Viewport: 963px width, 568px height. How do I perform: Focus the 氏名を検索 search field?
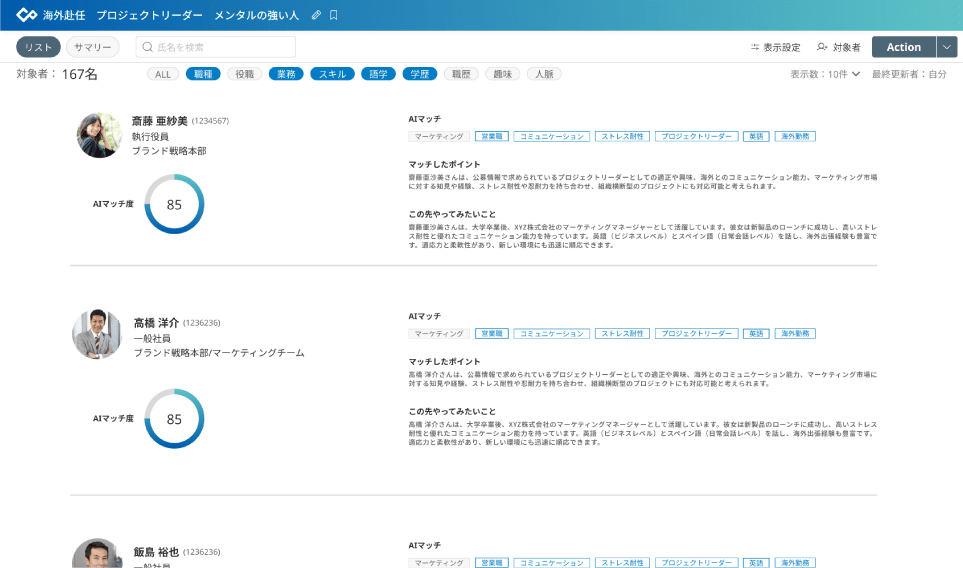[x=216, y=47]
